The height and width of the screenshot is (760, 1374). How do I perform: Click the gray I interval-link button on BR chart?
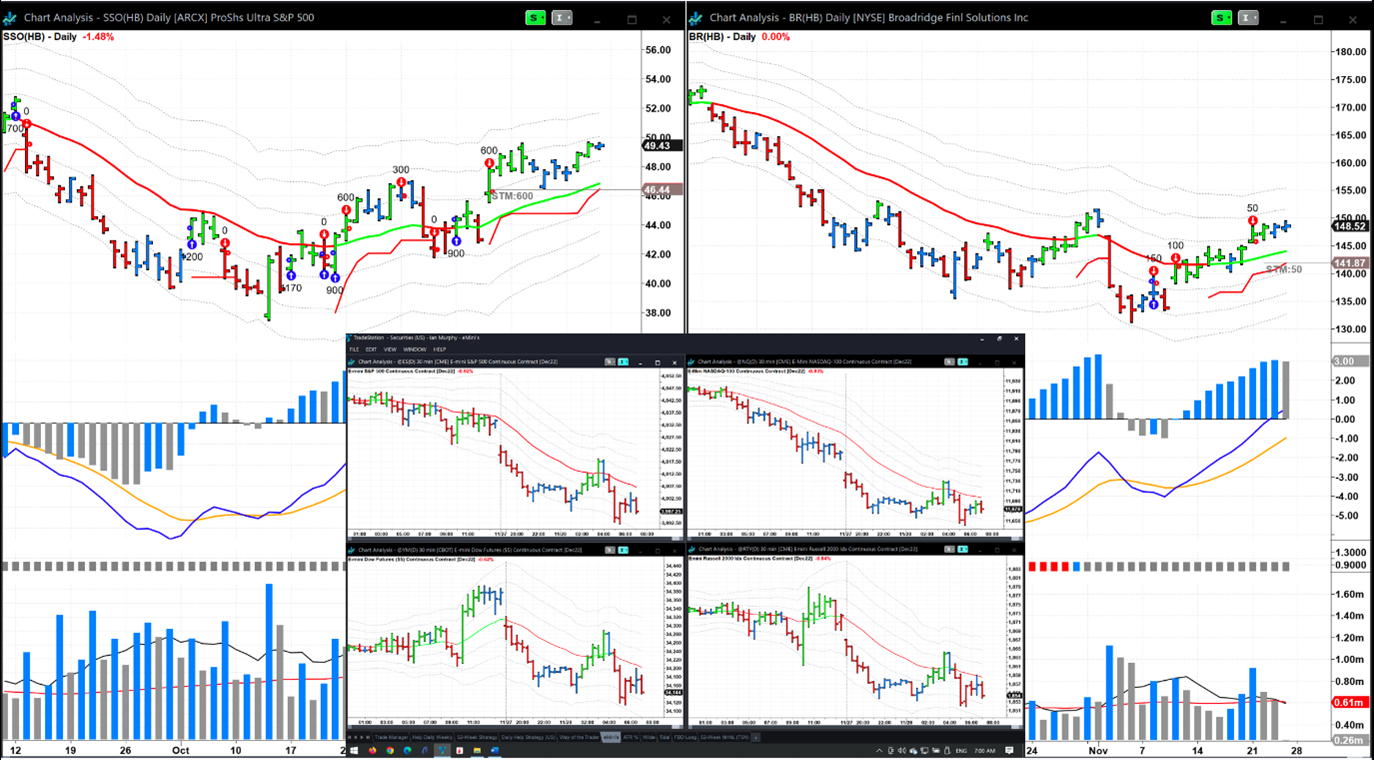pyautogui.click(x=1248, y=18)
